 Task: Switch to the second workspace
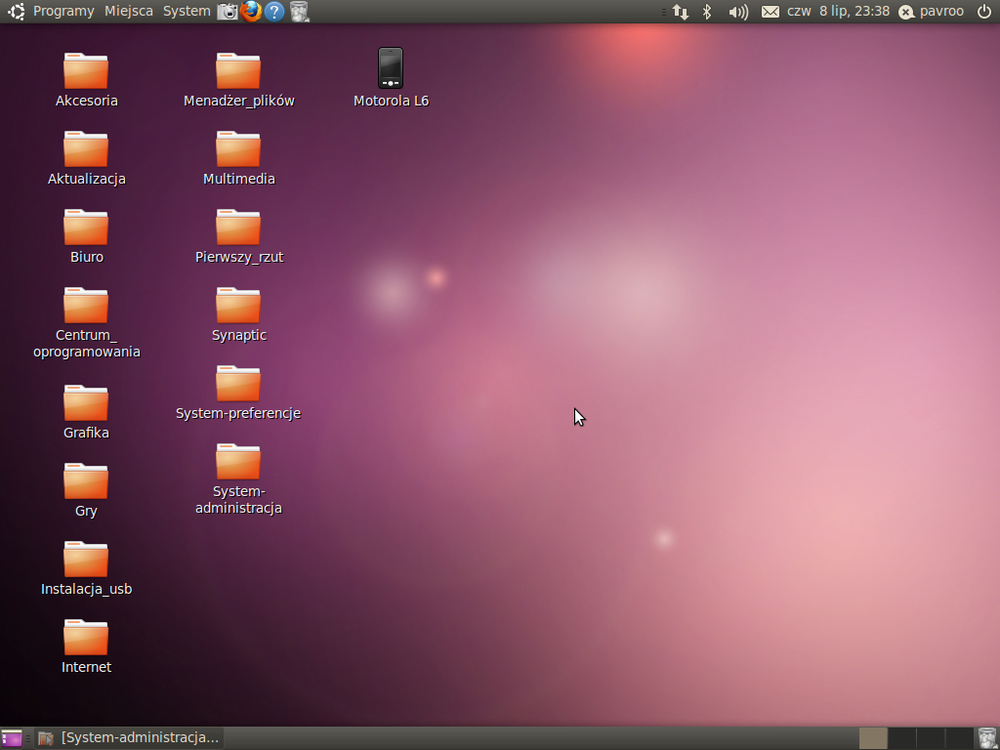click(x=902, y=738)
